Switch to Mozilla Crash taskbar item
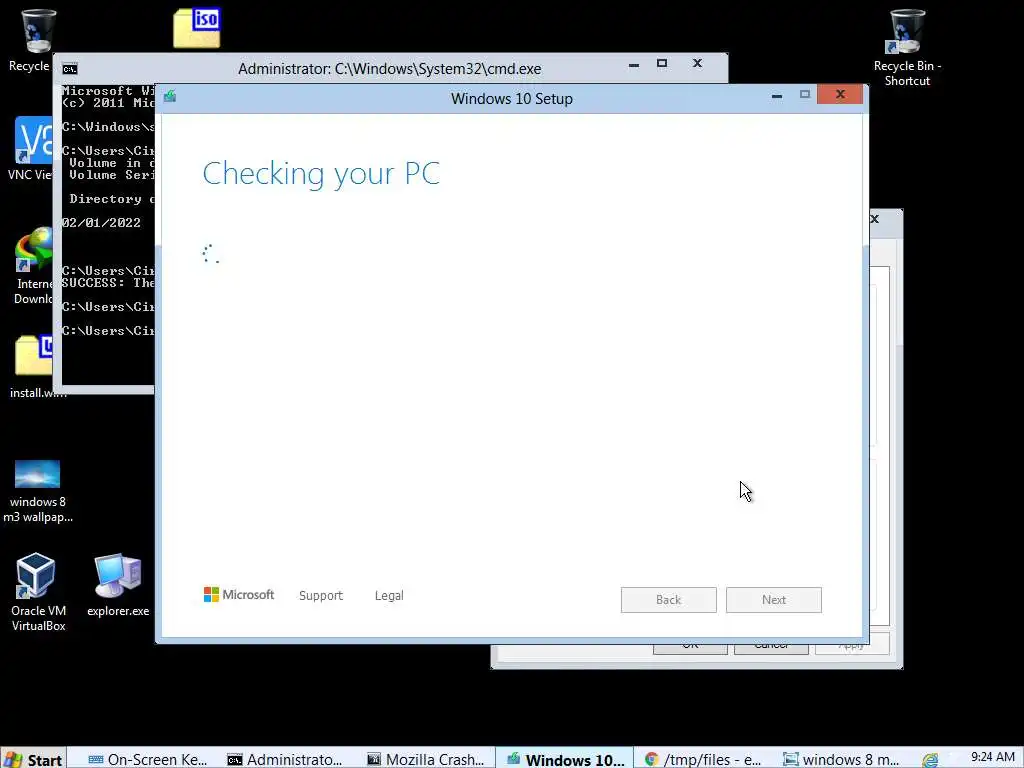The height and width of the screenshot is (768, 1024). (426, 759)
